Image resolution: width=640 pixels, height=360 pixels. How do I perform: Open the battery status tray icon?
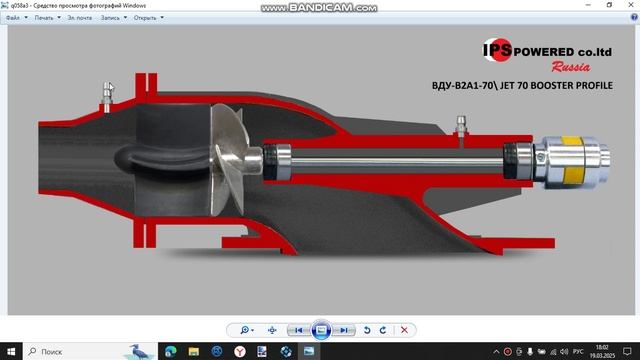542,351
